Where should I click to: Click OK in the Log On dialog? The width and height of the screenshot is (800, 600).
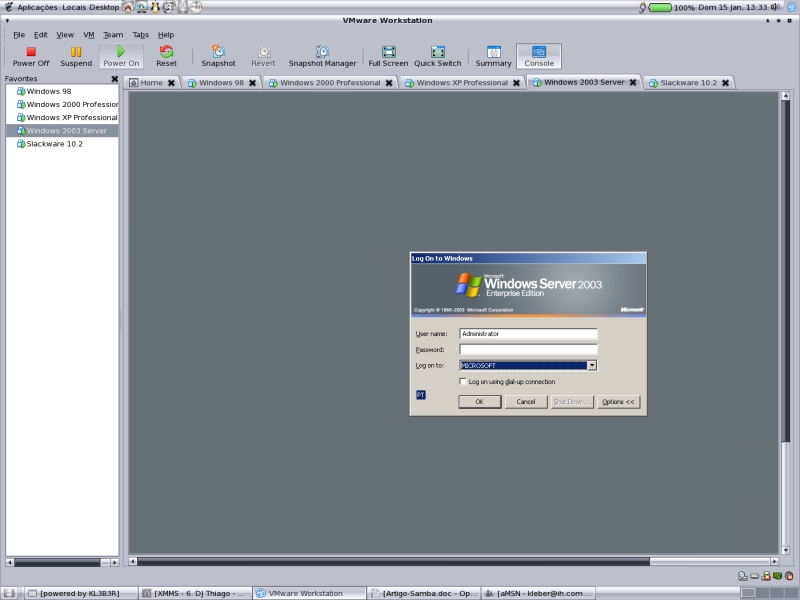point(480,402)
